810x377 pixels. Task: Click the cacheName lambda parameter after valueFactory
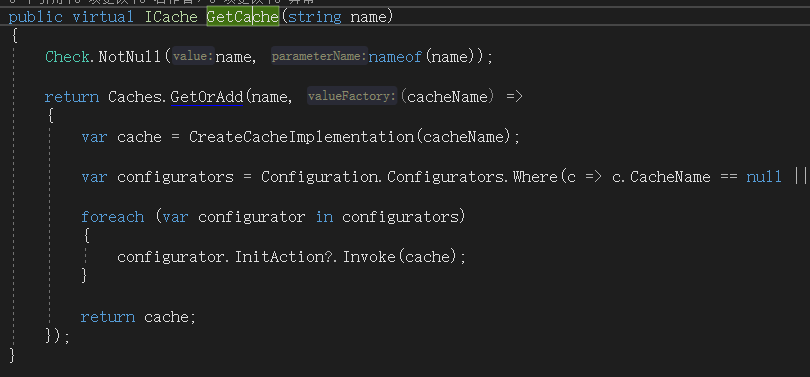(x=448, y=97)
